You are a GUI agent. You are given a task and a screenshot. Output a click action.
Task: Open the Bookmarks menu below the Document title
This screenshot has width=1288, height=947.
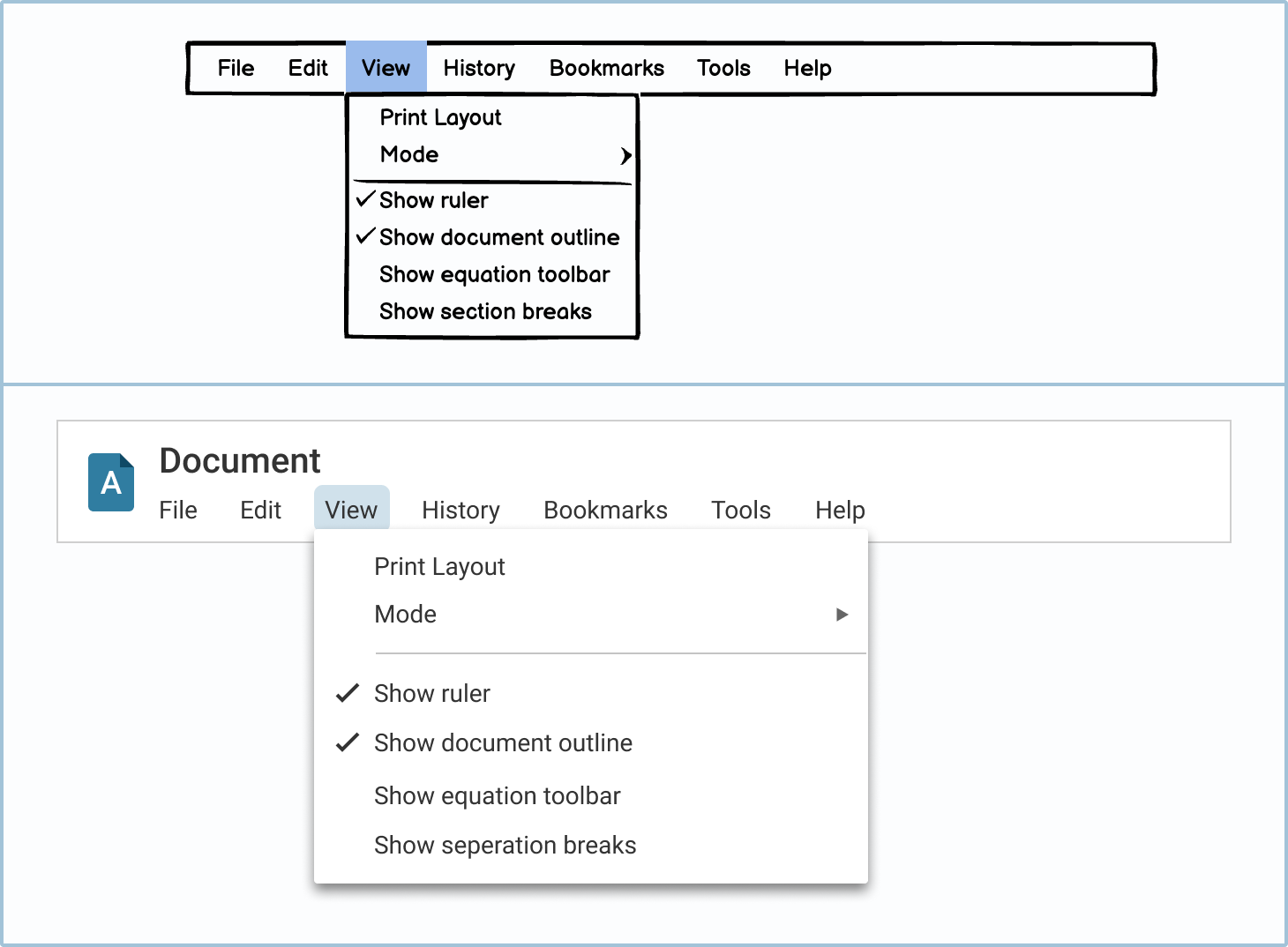(605, 510)
